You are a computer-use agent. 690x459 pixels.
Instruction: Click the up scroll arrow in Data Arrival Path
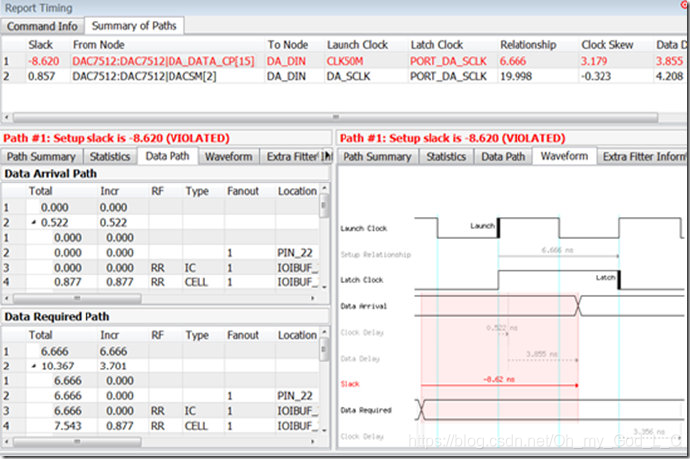[x=324, y=188]
